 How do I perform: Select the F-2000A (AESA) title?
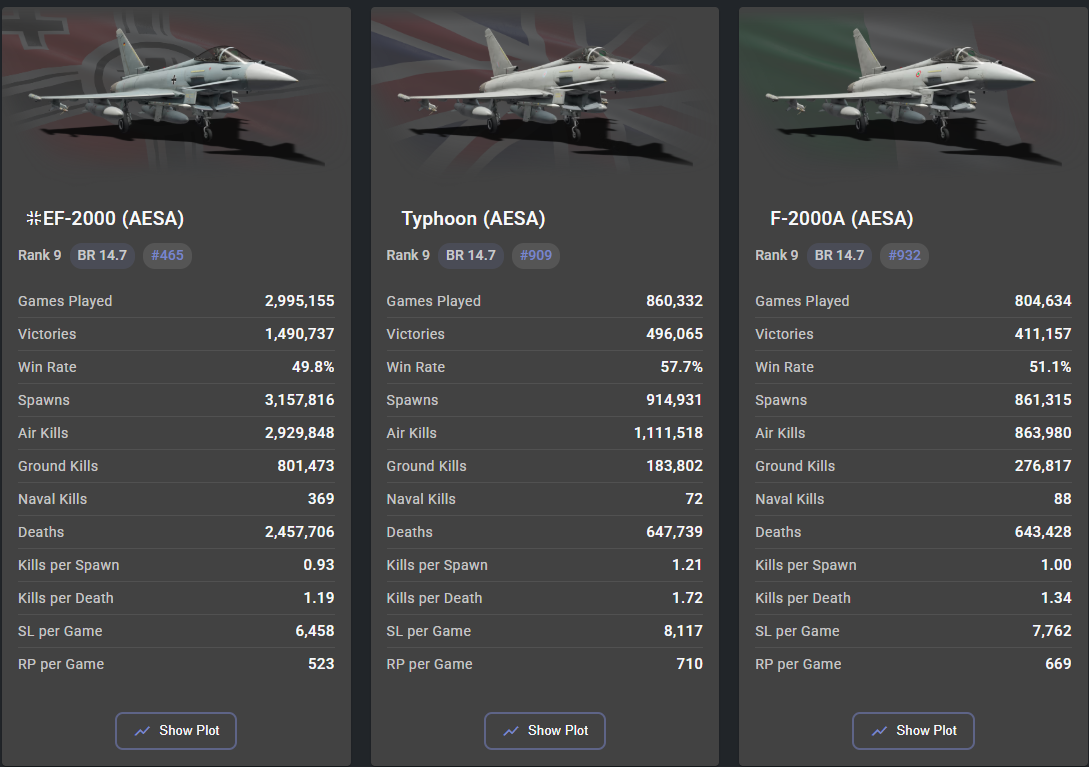[x=842, y=219]
